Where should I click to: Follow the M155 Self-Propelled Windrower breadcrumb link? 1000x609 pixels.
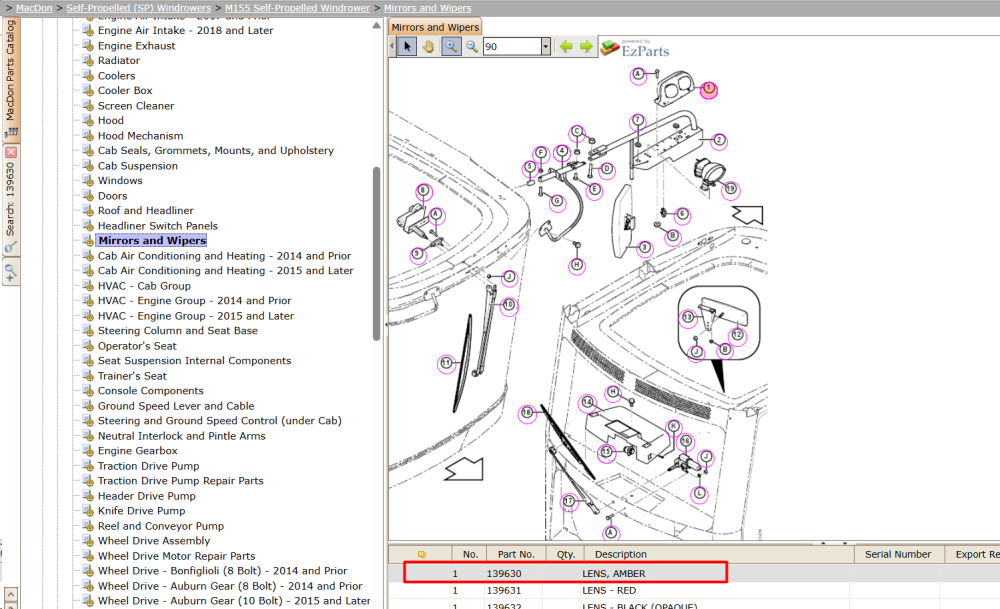[297, 8]
